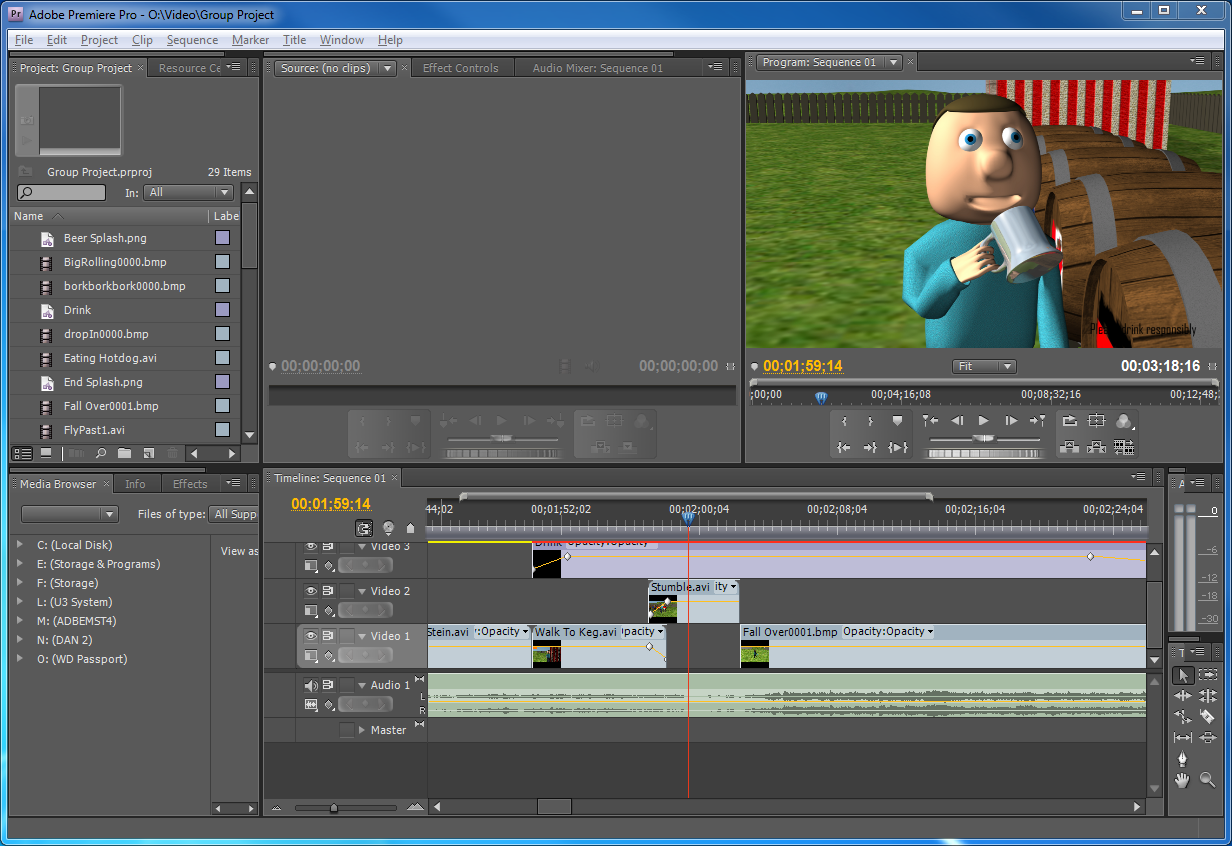
Task: Toggle track lock on Video 2
Action: 346,591
